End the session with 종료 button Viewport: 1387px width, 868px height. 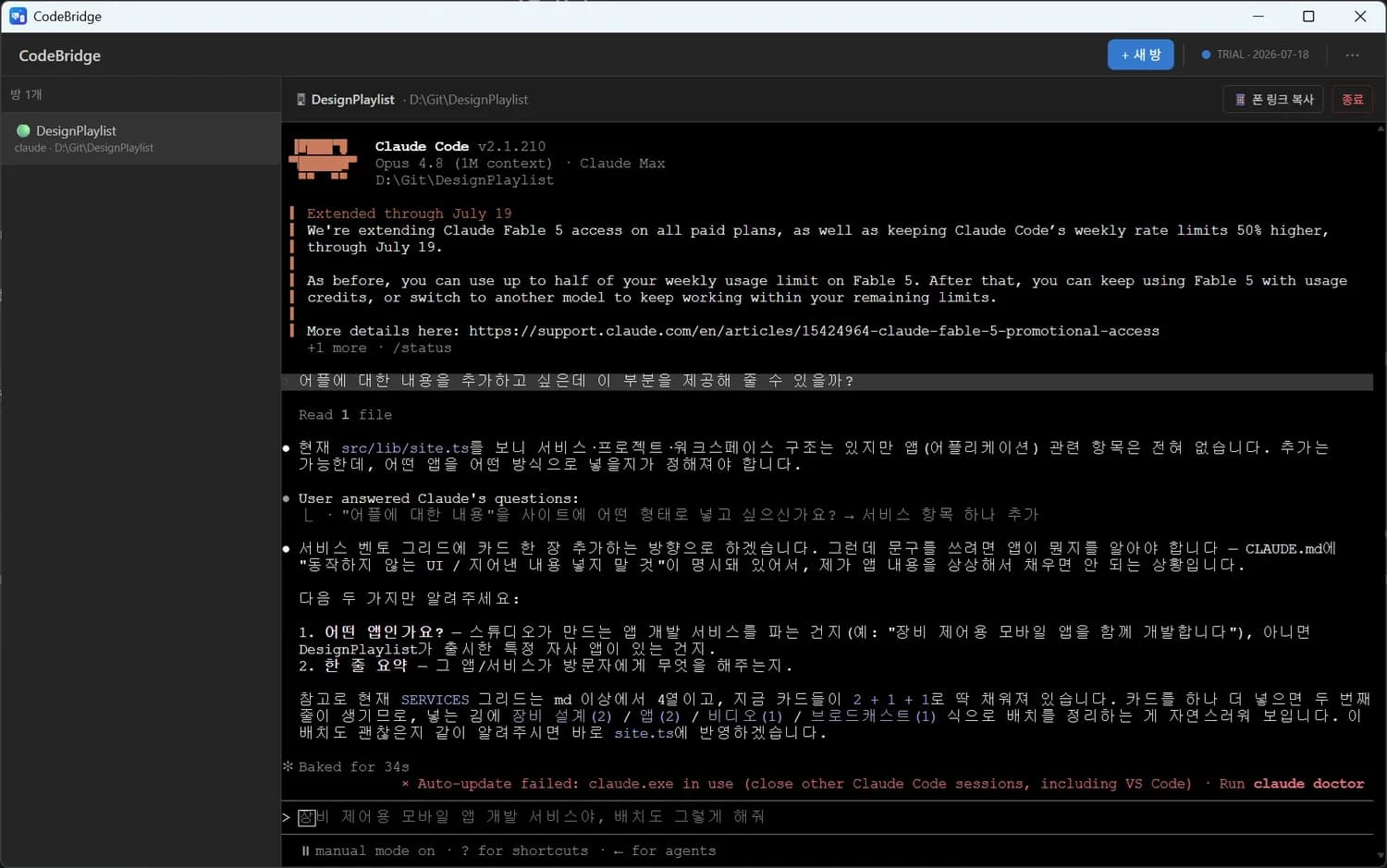pyautogui.click(x=1352, y=99)
